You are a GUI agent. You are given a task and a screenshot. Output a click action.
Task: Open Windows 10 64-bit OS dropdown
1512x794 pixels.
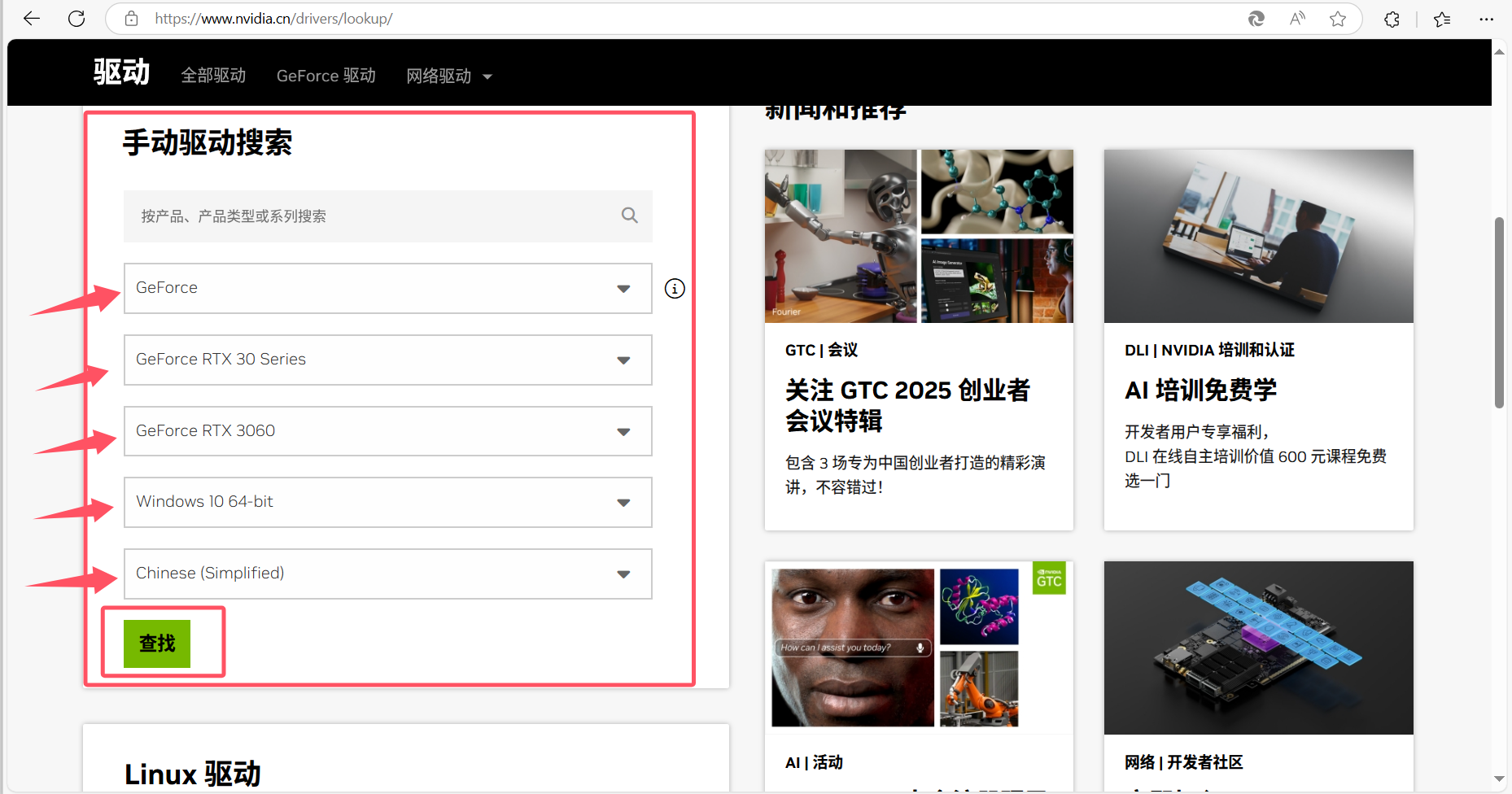[x=387, y=502]
